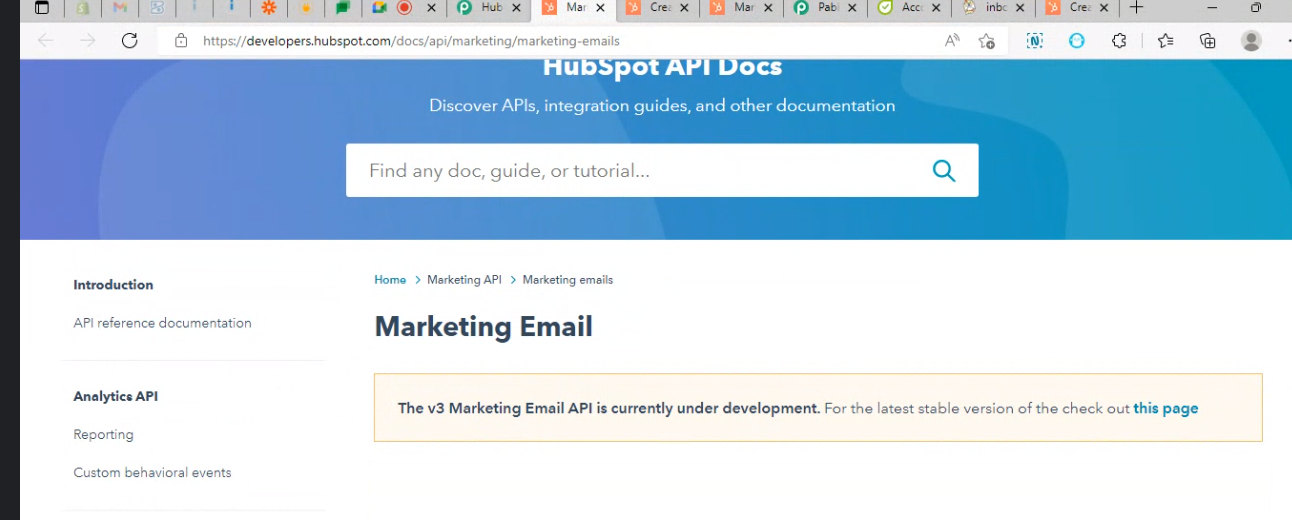The height and width of the screenshot is (520, 1292).
Task: Switch to the pinned Shopify tab
Action: [x=84, y=8]
